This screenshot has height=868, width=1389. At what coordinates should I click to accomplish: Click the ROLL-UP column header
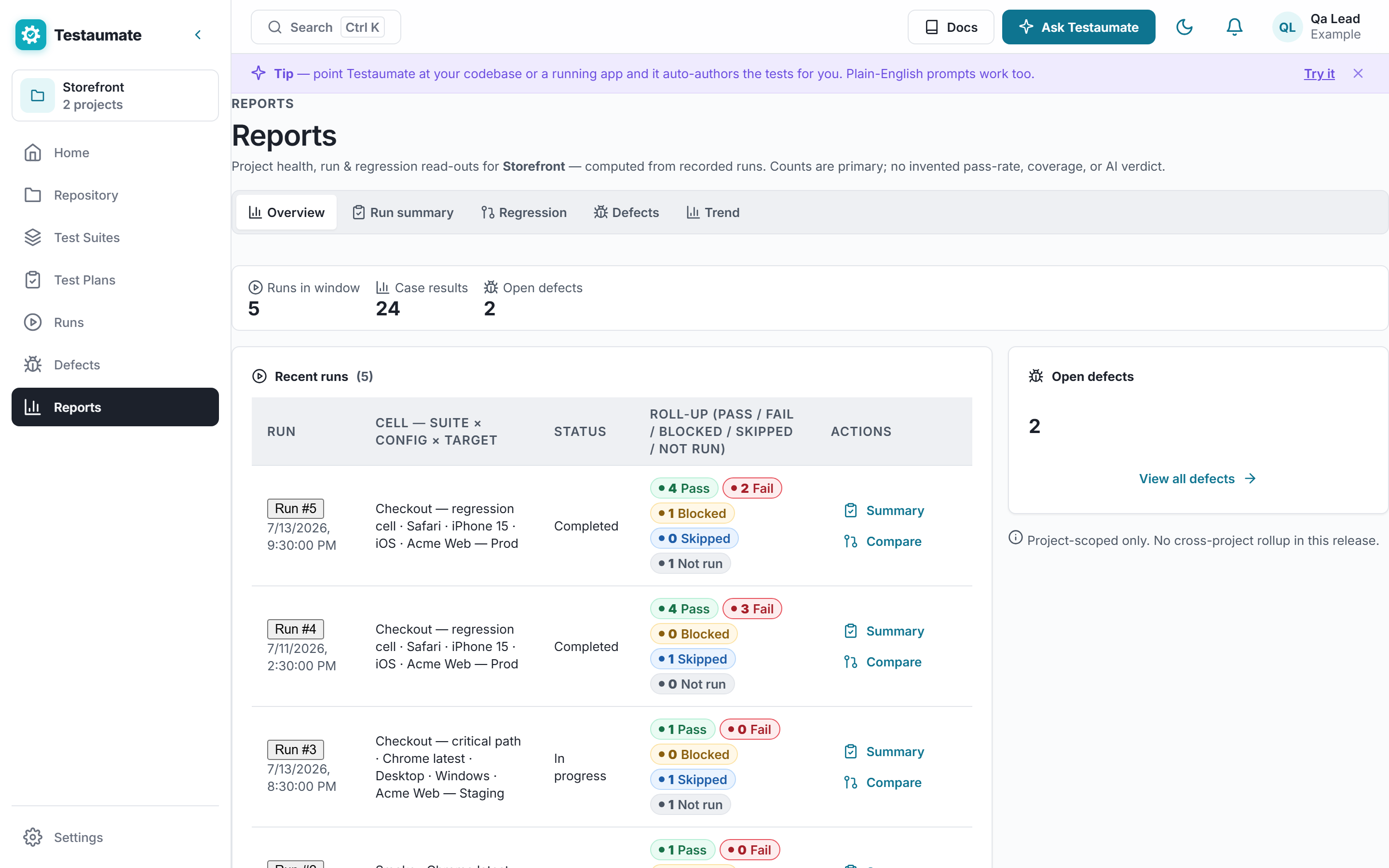pos(722,431)
